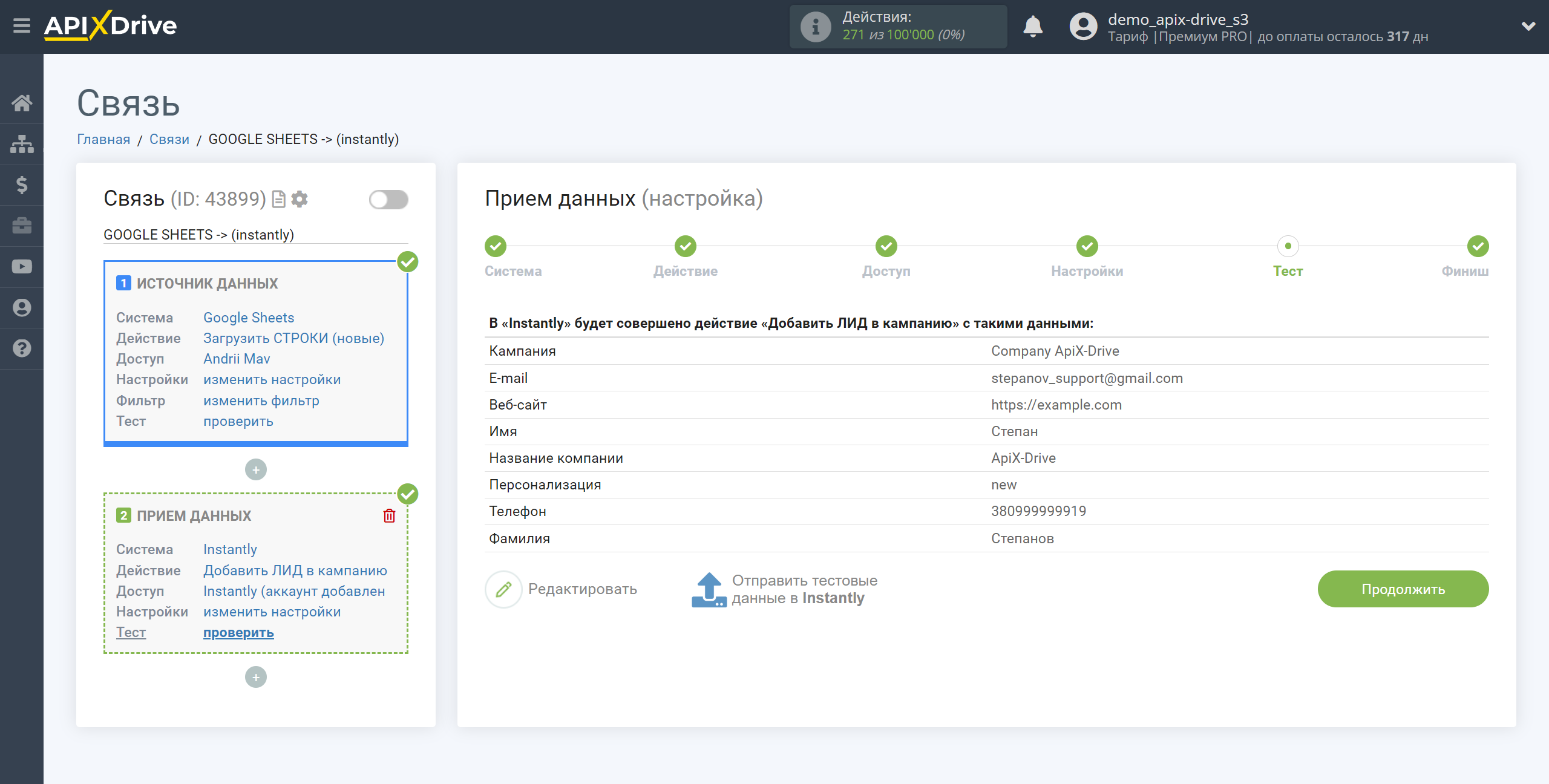Open Загрузить СТРОКИ (новые) action link
This screenshot has width=1549, height=784.
click(293, 338)
